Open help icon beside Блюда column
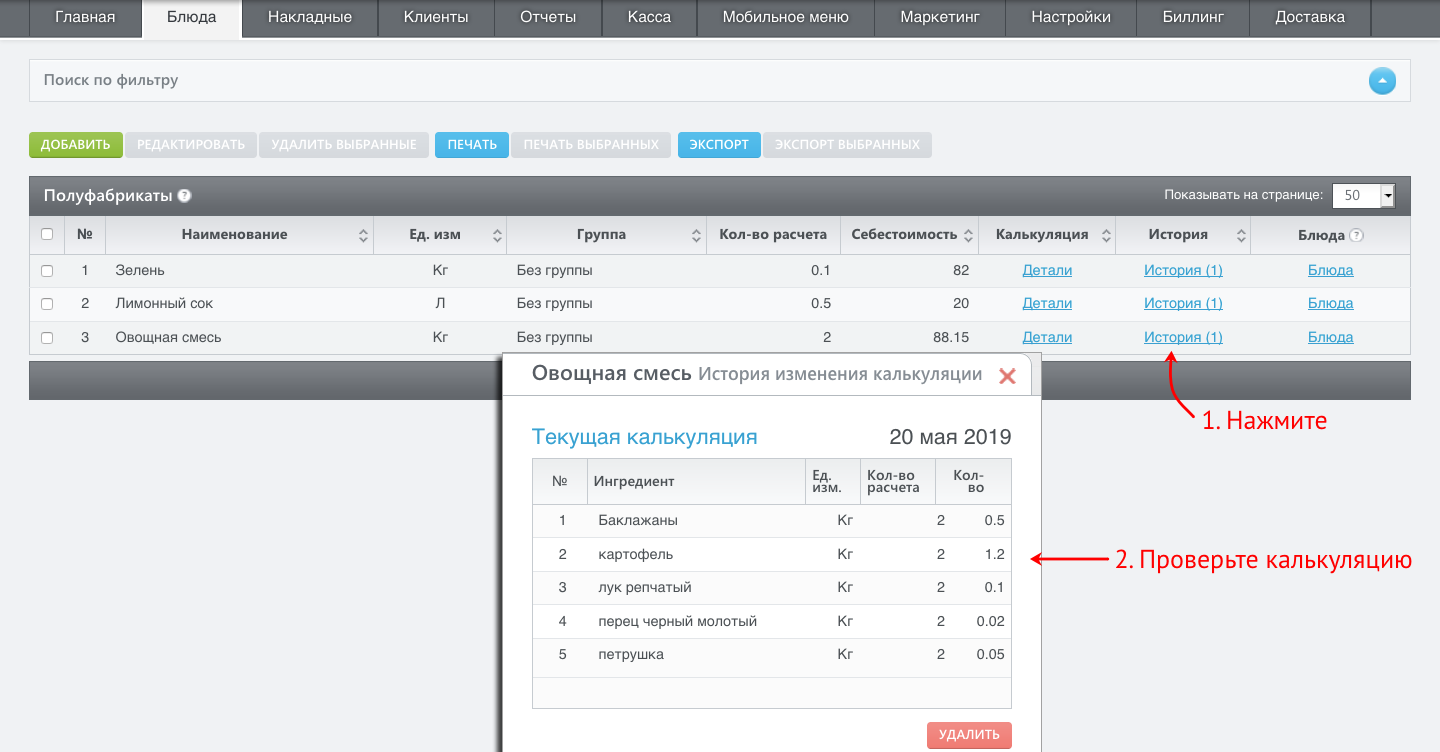The width and height of the screenshot is (1440, 752). [x=1356, y=236]
